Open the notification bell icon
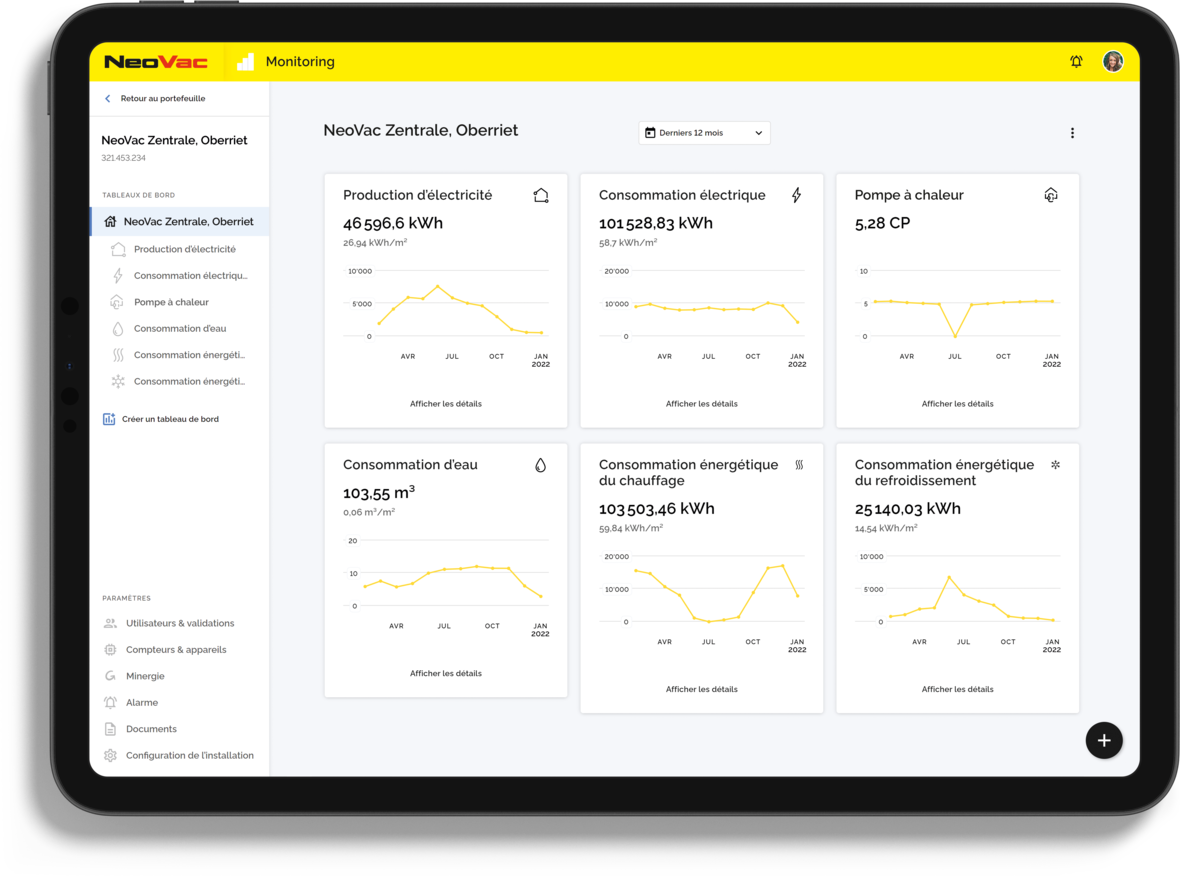 coord(1076,61)
